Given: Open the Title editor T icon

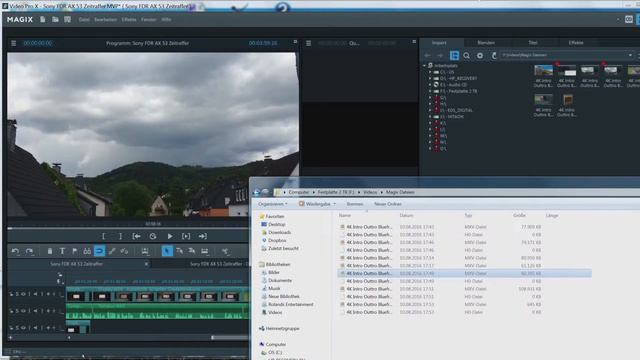Looking at the screenshot, I should [62, 251].
